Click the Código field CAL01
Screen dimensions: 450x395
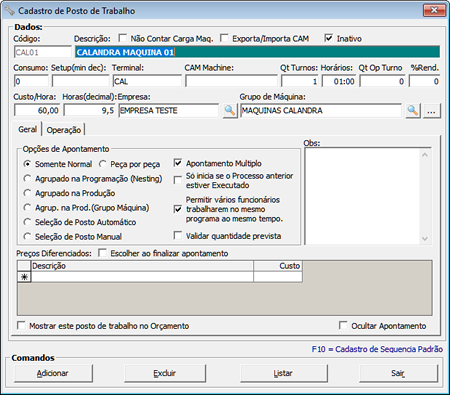(43, 52)
